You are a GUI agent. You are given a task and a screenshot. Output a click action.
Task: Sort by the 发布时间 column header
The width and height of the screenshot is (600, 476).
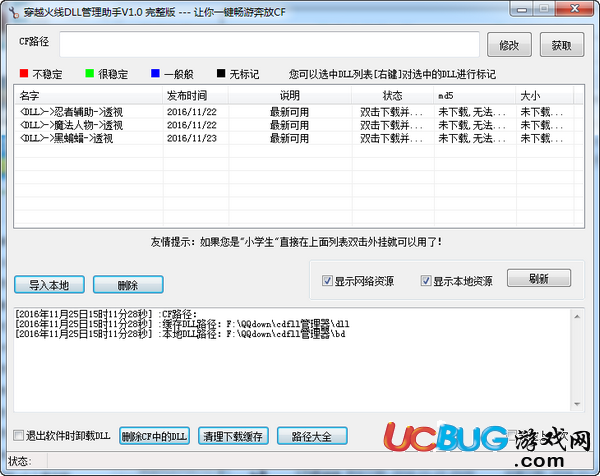tap(196, 95)
